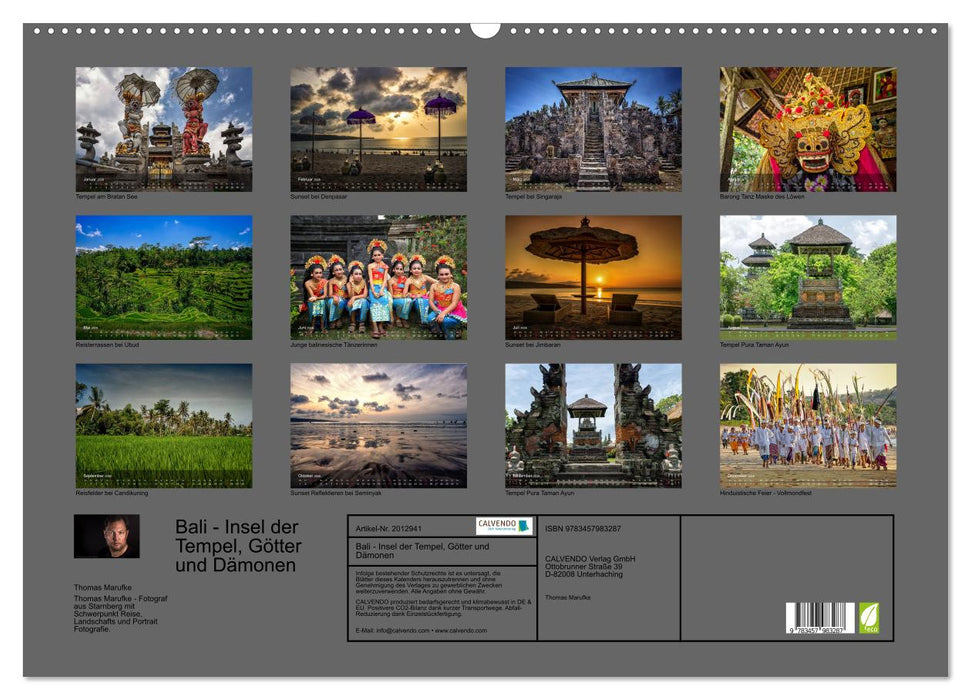Click the 'Sunset Reflektieren bei Seminyak' image
This screenshot has height=700, width=971.
pyautogui.click(x=377, y=425)
